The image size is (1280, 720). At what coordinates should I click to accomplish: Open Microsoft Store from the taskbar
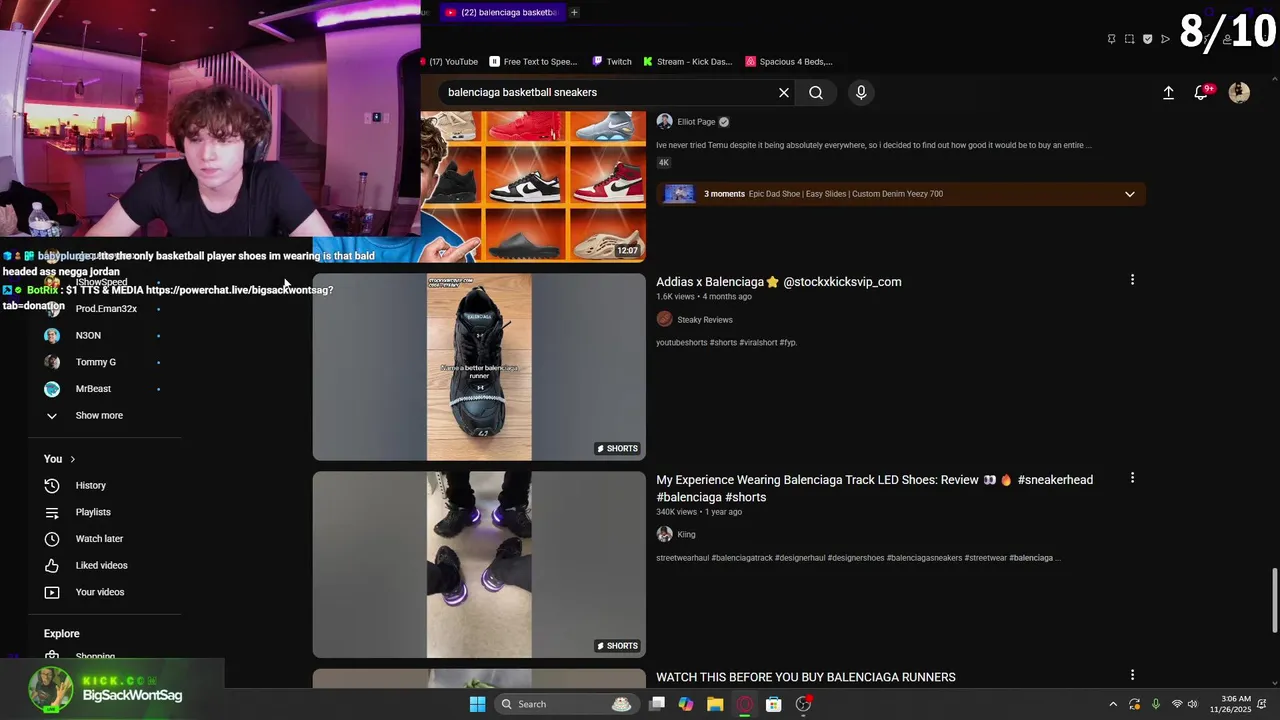pyautogui.click(x=773, y=704)
